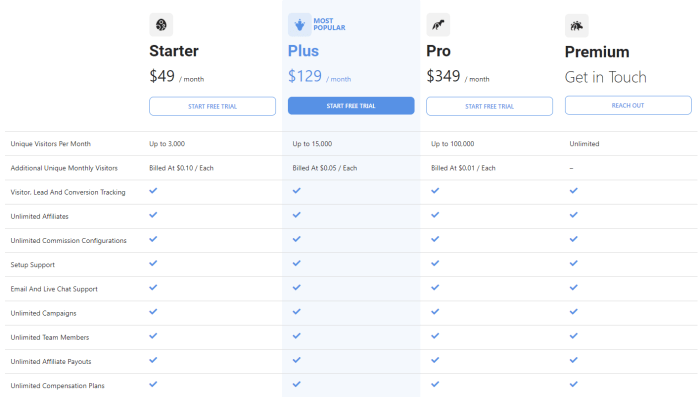Click Plus checkmark for Setup Support
The image size is (700, 397).
tap(296, 263)
